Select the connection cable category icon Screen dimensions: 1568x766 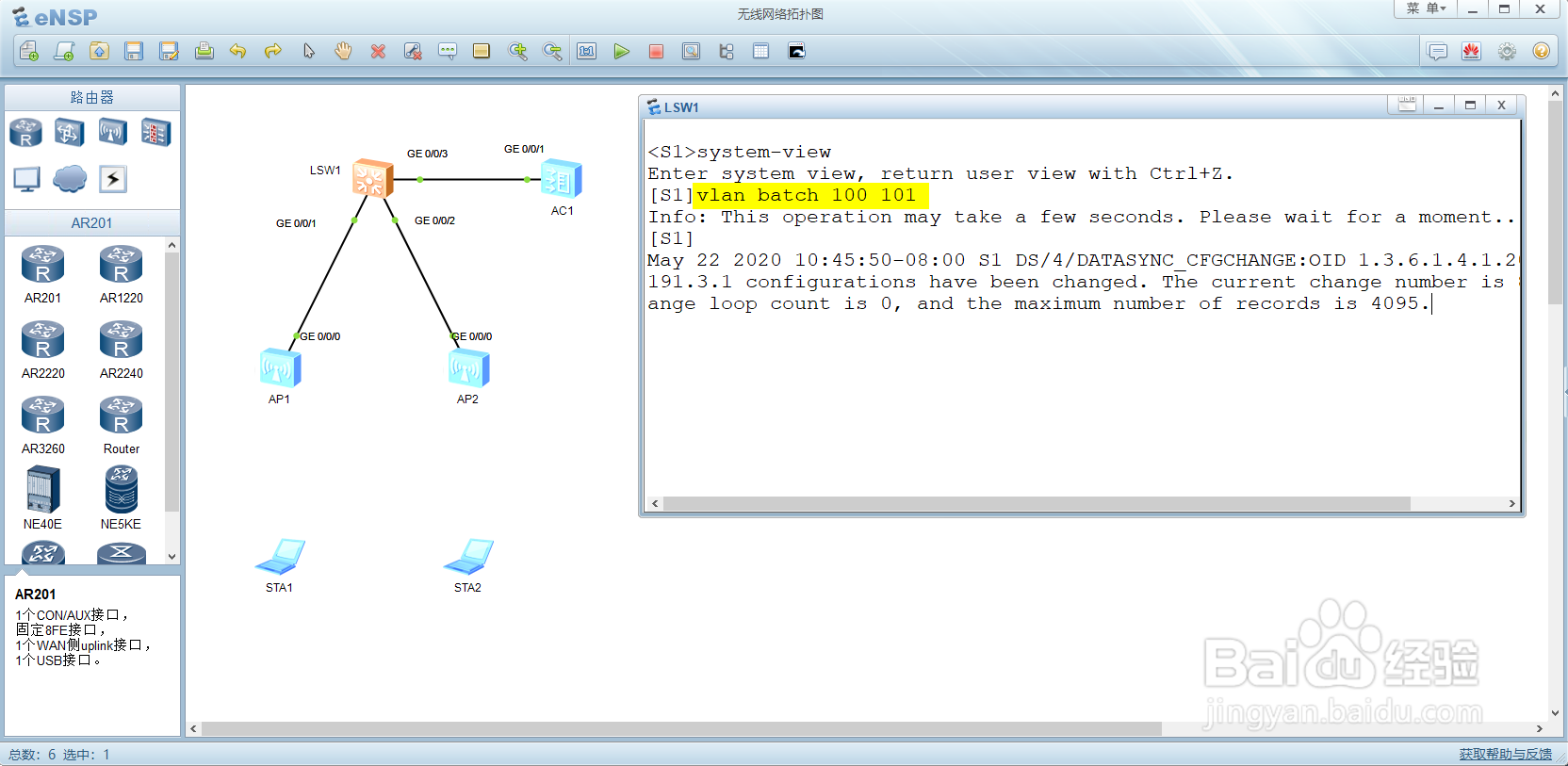(113, 179)
